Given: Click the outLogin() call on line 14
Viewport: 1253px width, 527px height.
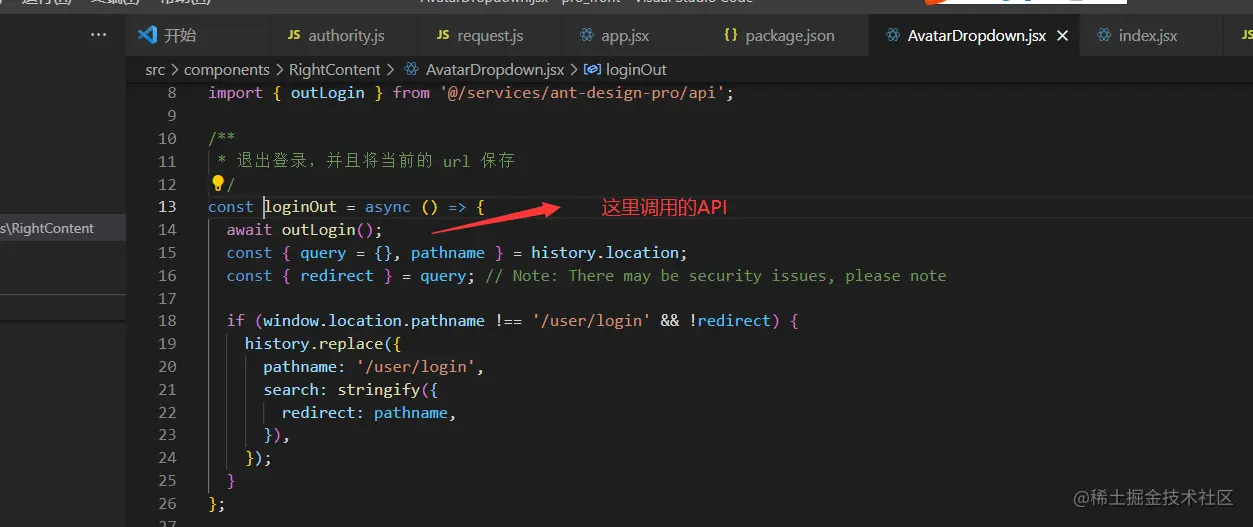Looking at the screenshot, I should coord(327,230).
